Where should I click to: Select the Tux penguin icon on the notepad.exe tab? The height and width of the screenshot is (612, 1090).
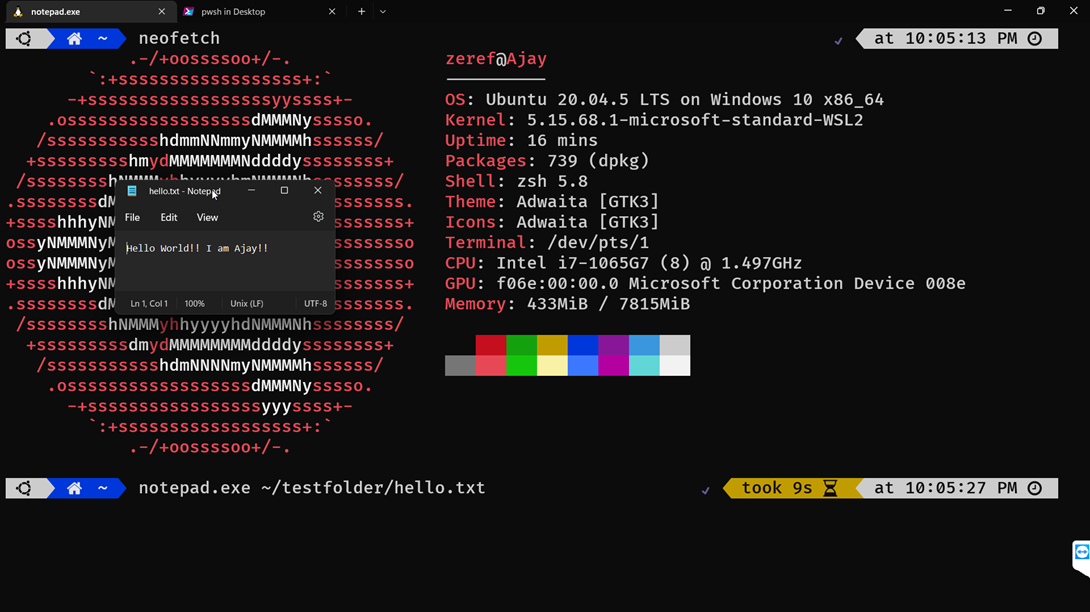point(17,12)
